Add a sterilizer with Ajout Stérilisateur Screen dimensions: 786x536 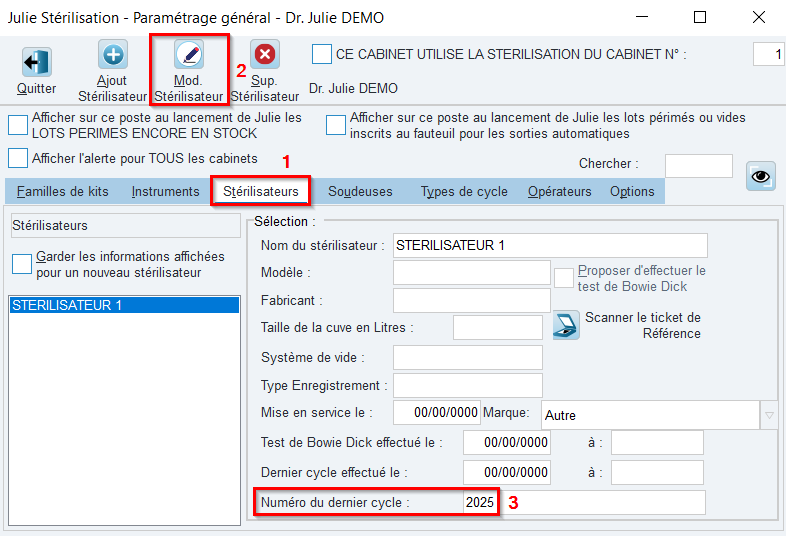click(113, 55)
